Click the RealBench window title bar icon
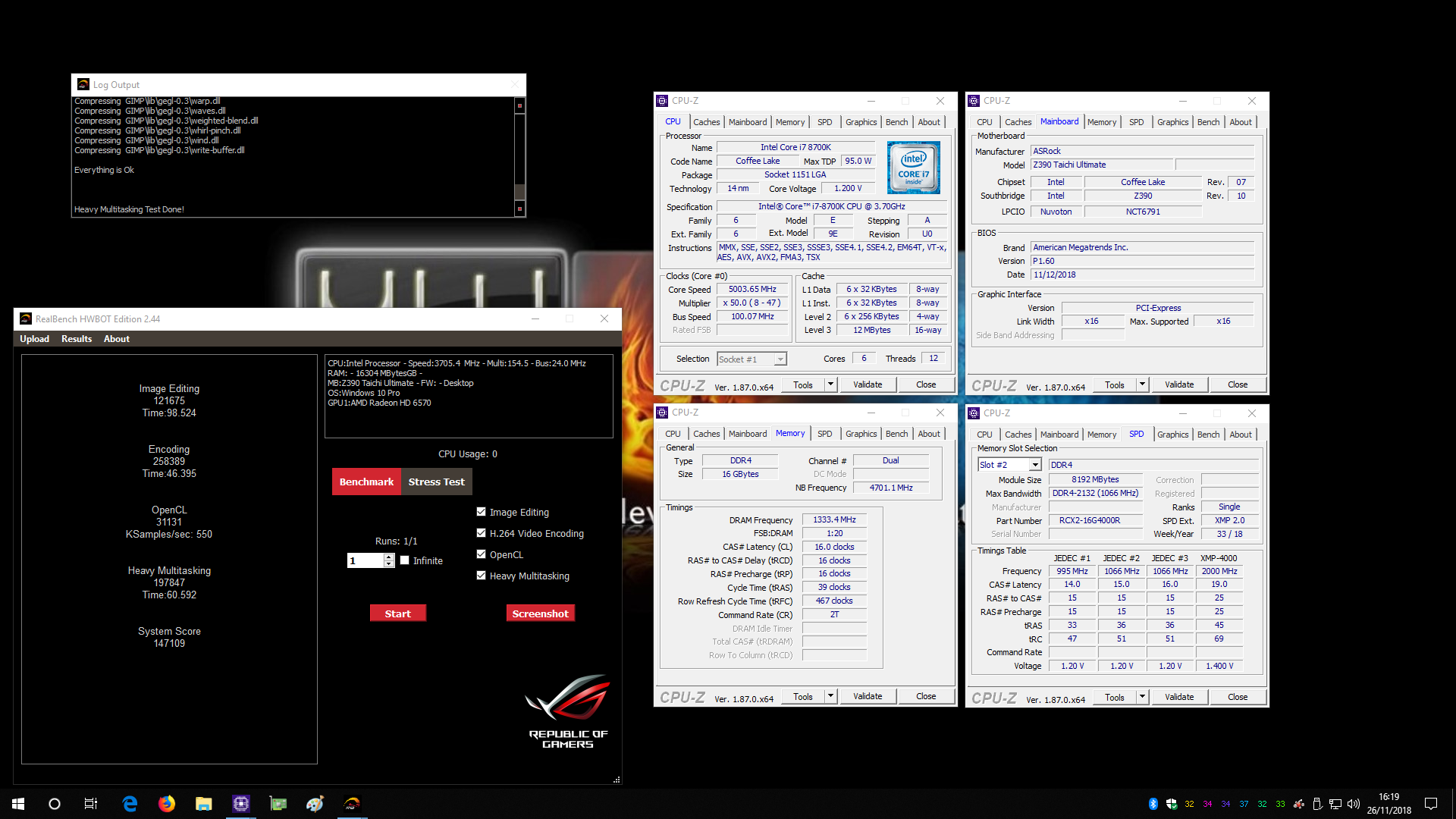1456x819 pixels. pyautogui.click(x=26, y=318)
